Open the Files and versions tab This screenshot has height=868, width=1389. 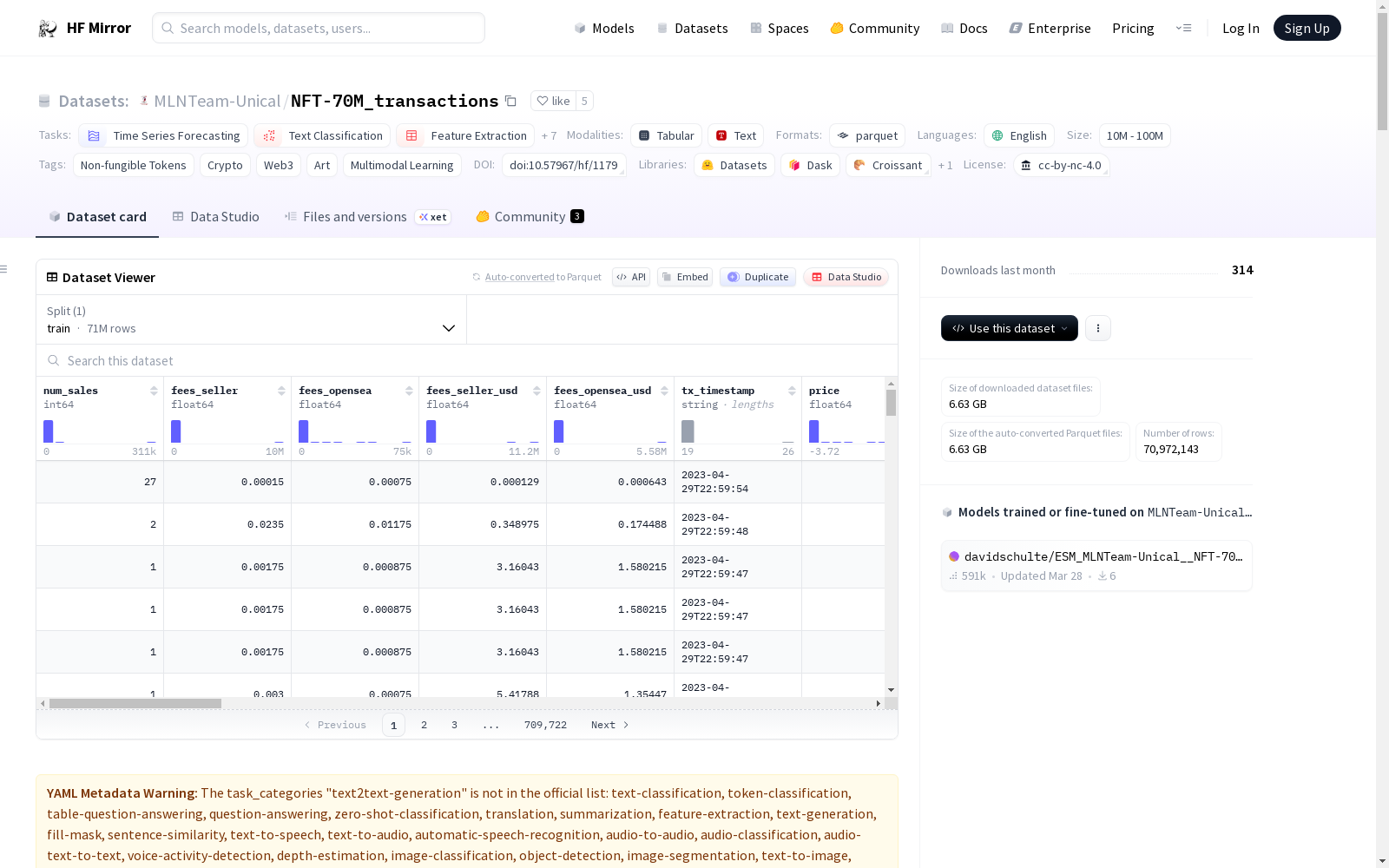point(367,217)
